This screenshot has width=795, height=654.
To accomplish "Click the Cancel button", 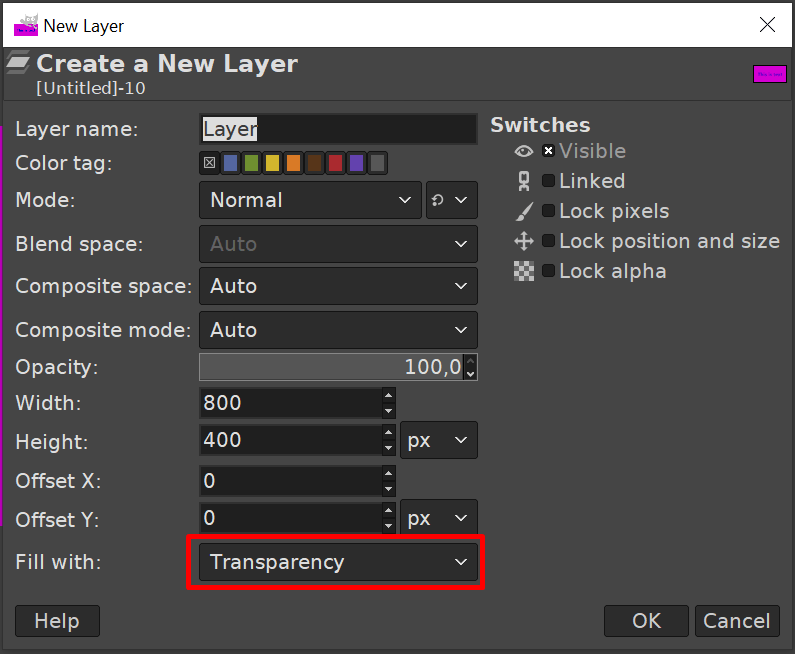I will (737, 621).
